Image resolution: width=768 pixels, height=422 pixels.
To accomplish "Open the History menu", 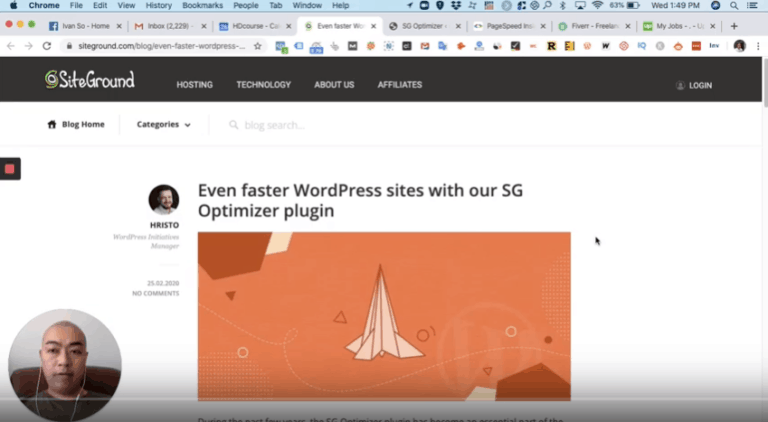I will (x=158, y=6).
